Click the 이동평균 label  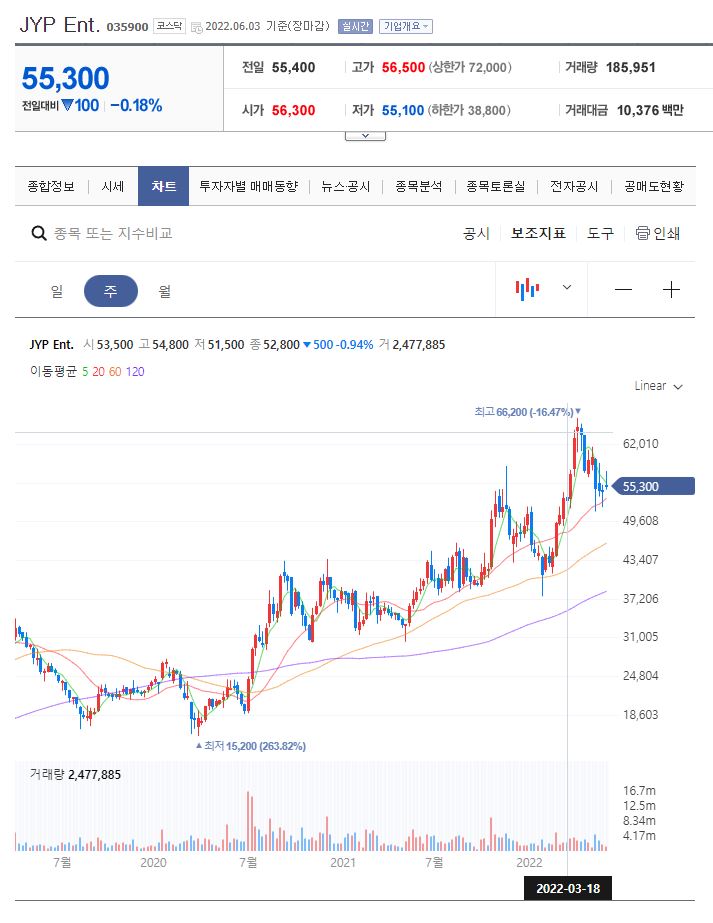tap(54, 371)
